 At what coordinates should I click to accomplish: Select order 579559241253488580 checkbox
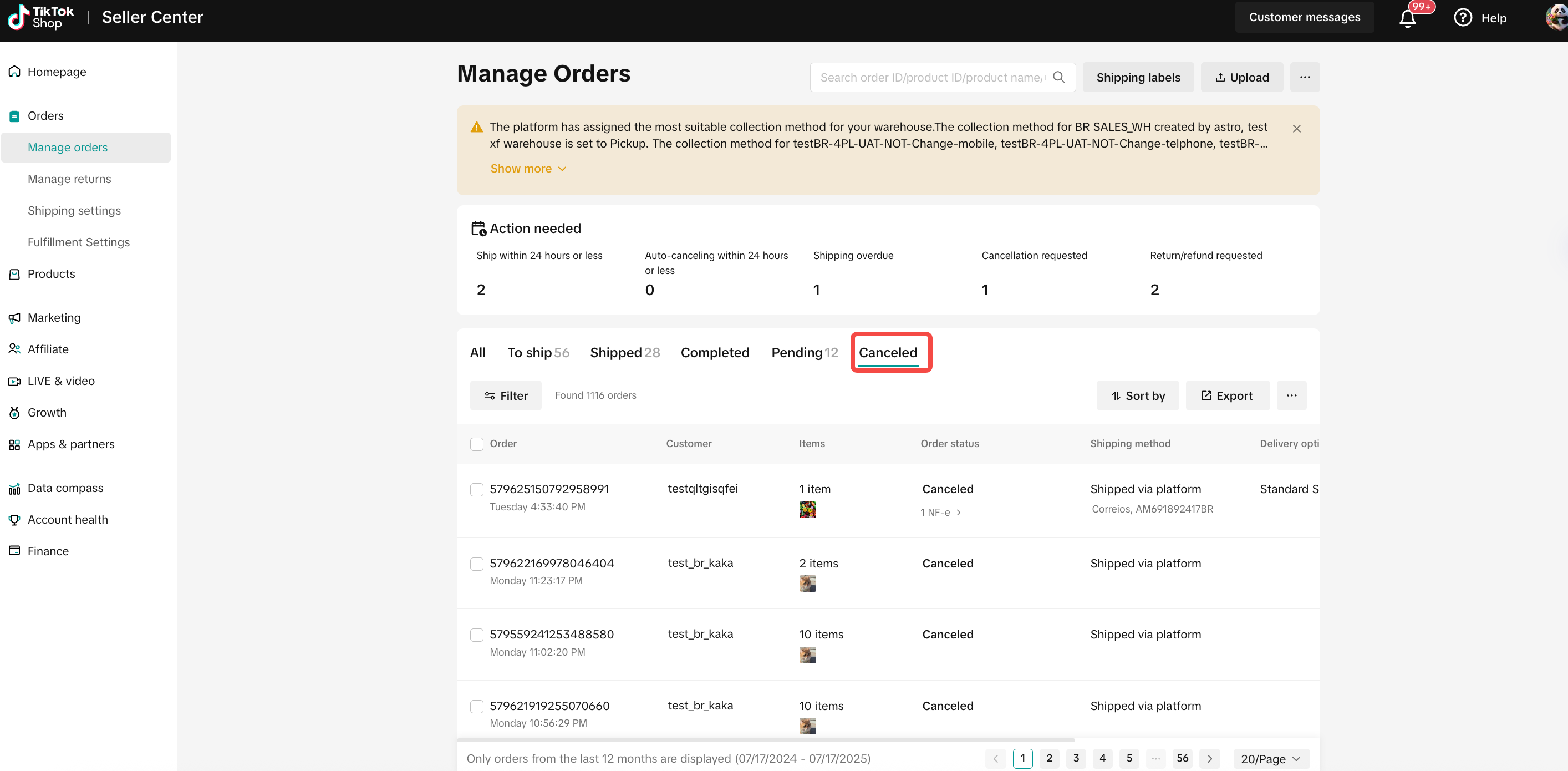click(x=477, y=635)
